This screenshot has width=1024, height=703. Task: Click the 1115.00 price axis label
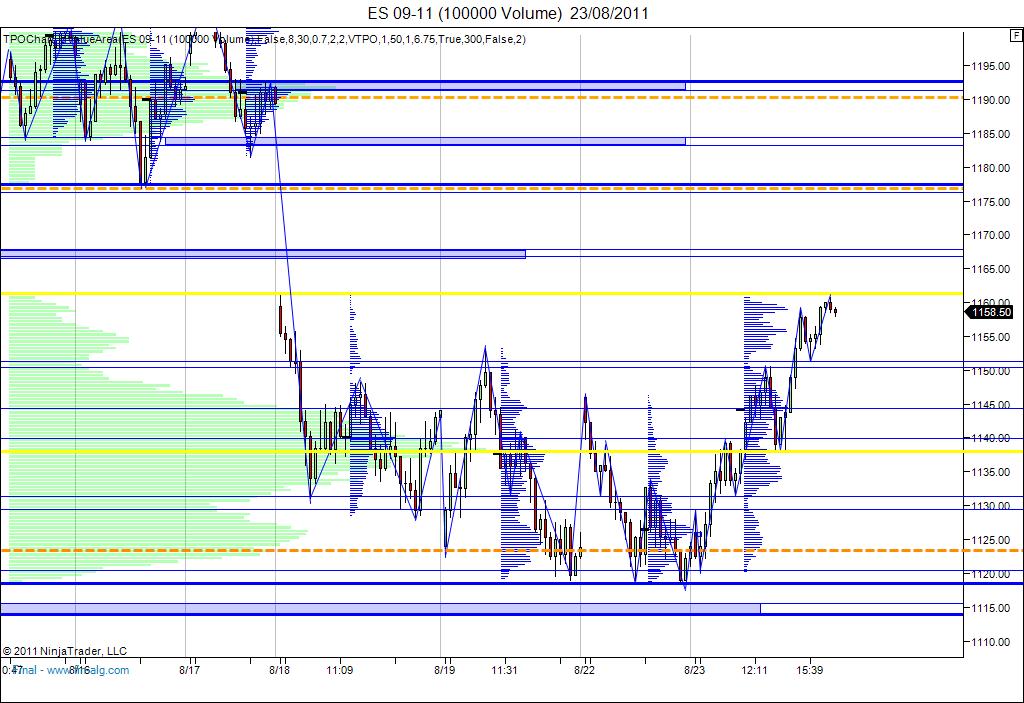991,608
